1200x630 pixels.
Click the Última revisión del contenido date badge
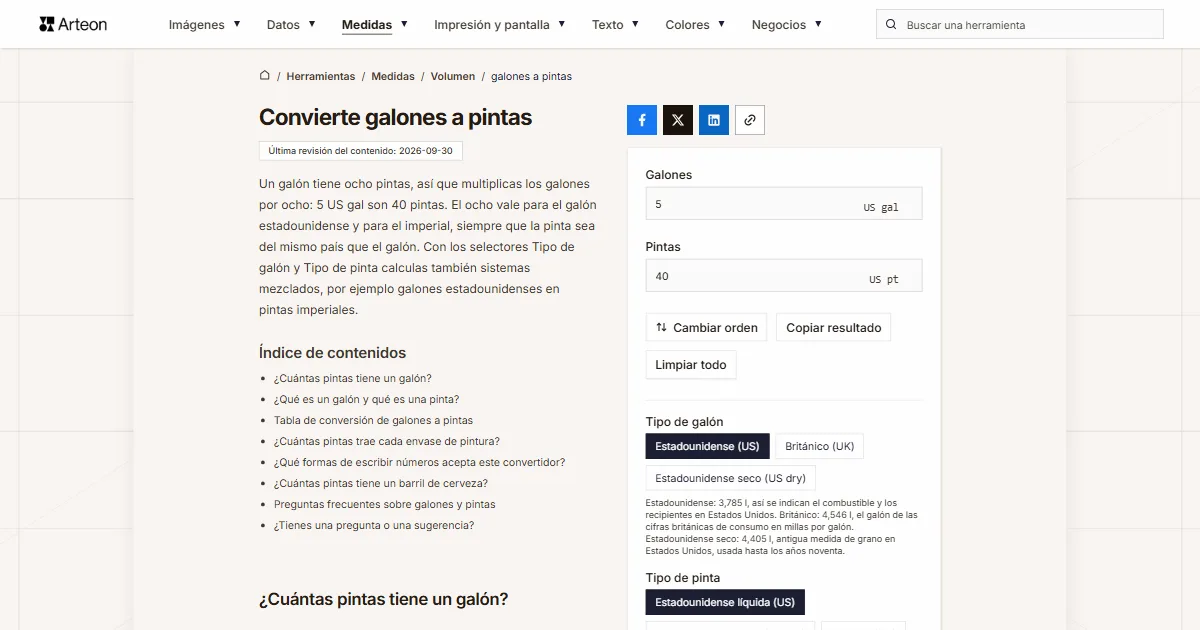tap(361, 151)
